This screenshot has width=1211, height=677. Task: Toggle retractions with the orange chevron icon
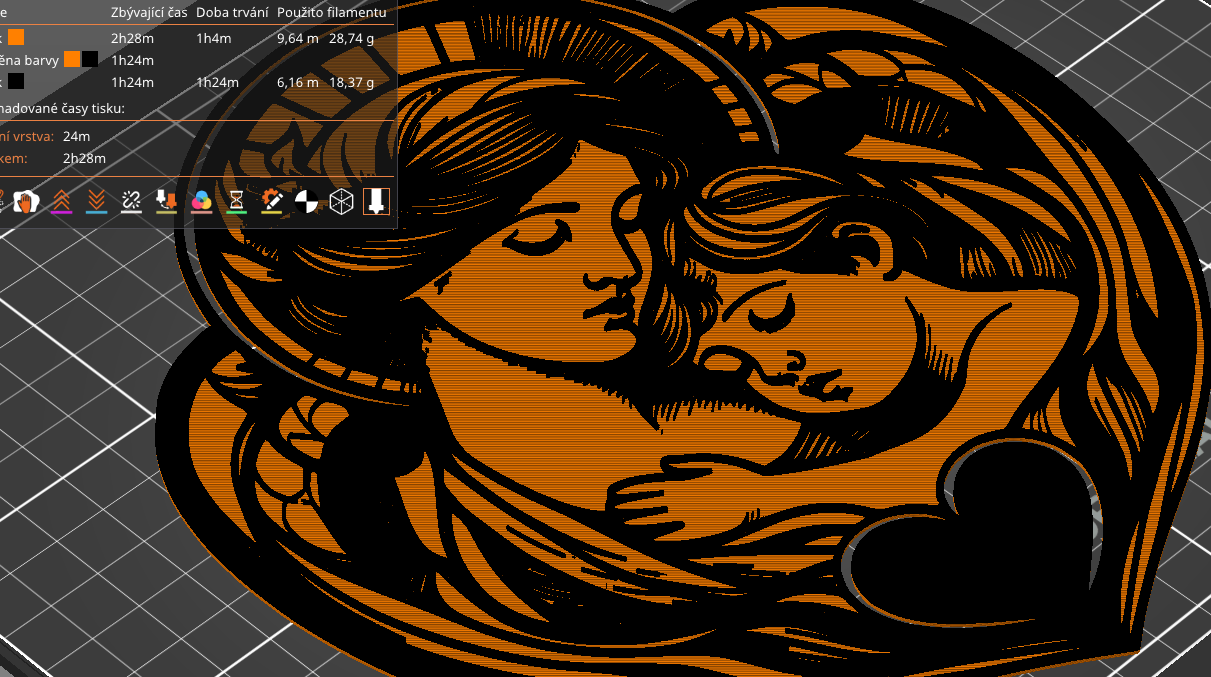[61, 200]
